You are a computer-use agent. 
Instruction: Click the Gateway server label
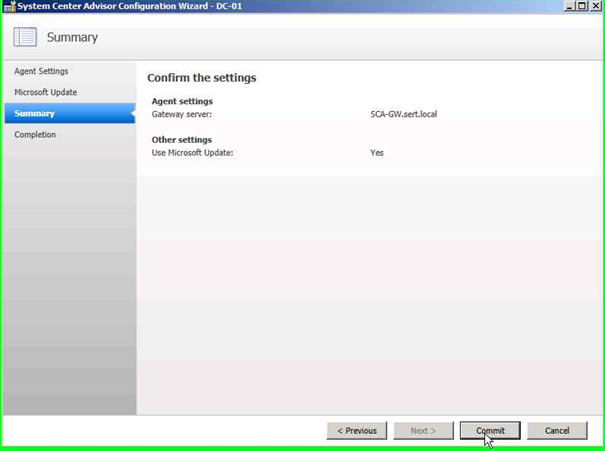pyautogui.click(x=182, y=115)
